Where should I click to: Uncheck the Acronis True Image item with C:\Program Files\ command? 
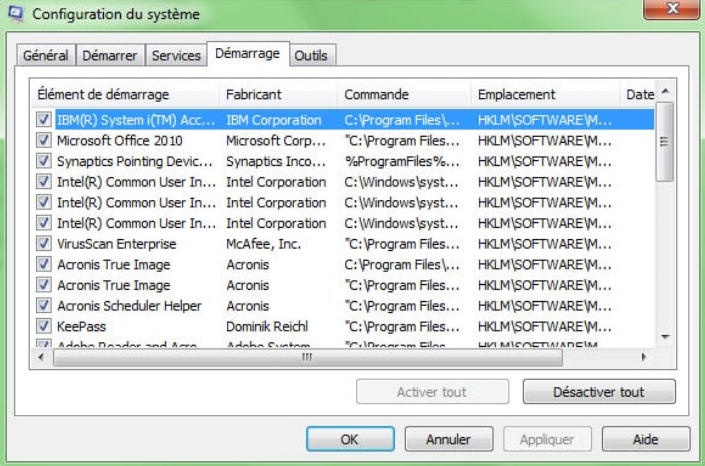pos(44,264)
